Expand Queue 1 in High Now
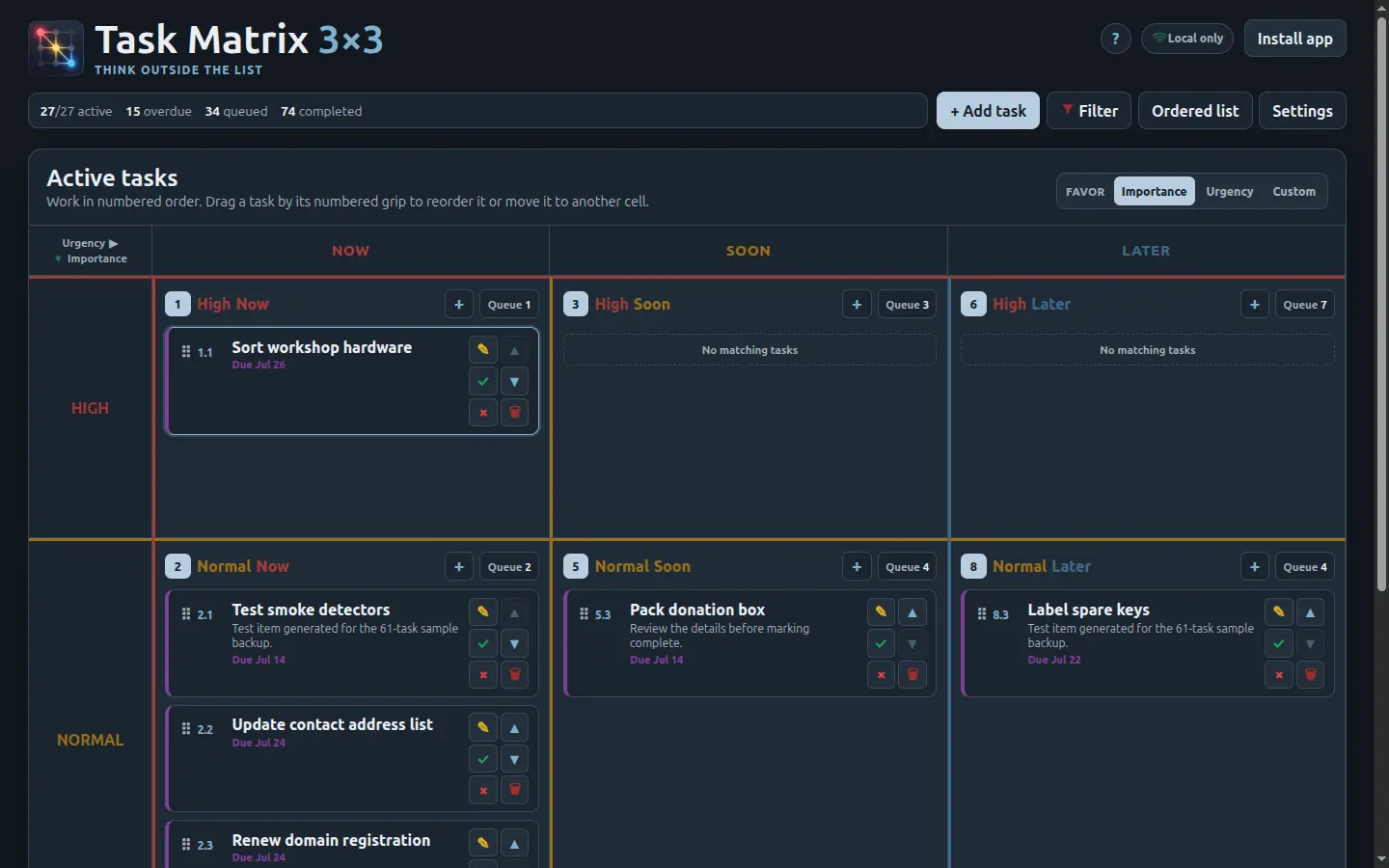The width and height of the screenshot is (1389, 868). click(509, 305)
